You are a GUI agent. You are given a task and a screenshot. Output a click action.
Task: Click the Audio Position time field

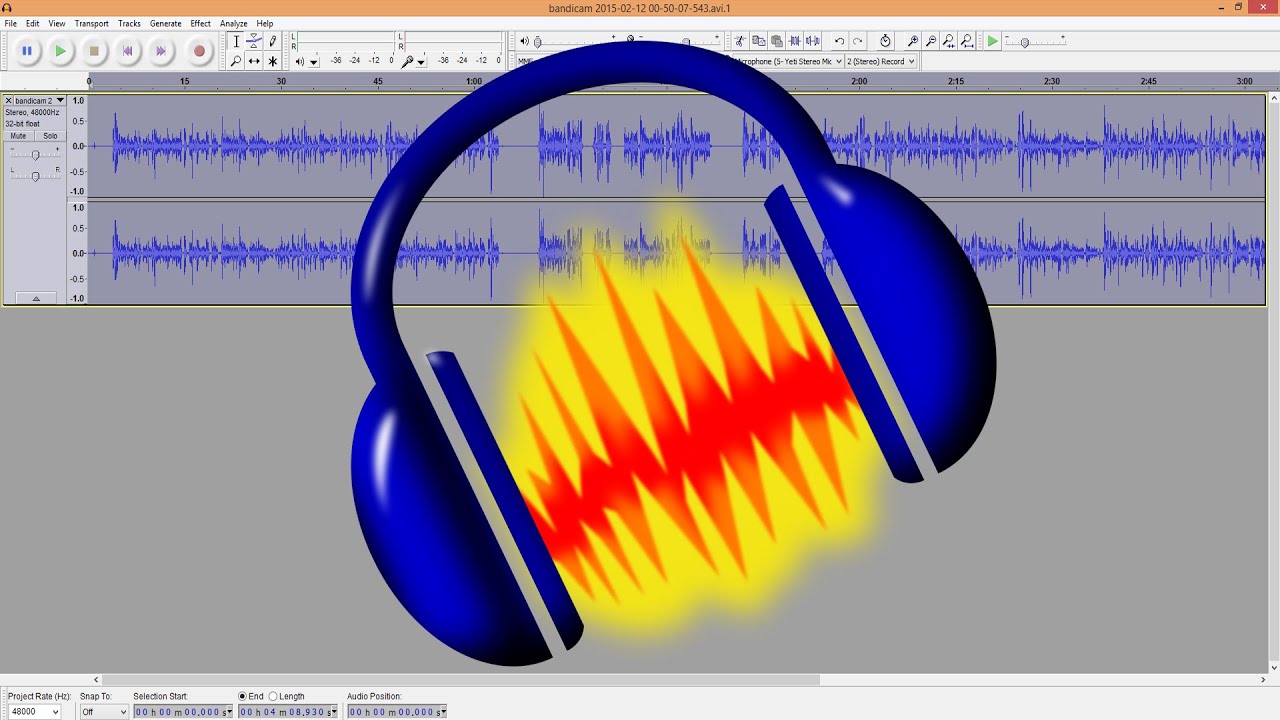coord(397,712)
